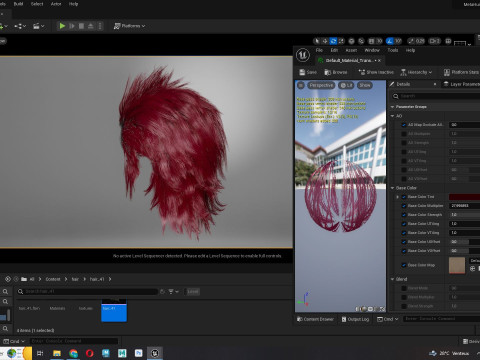The image size is (480, 360).
Task: Toggle the Base Color Tint checkbox
Action: tap(404, 197)
